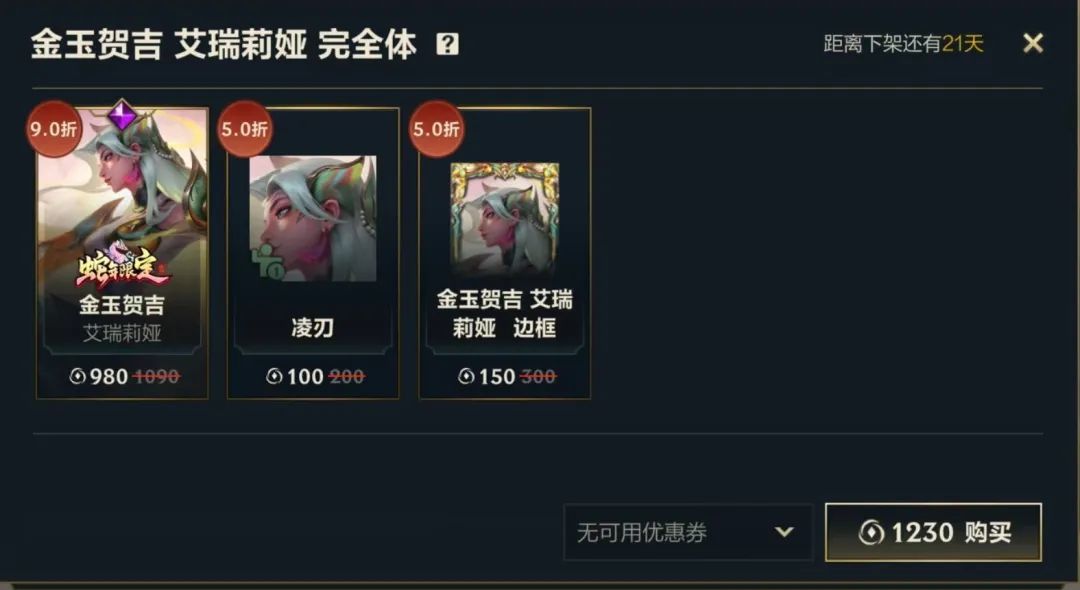1080x590 pixels.
Task: Click the currency icon next to 100
Action: [x=275, y=376]
